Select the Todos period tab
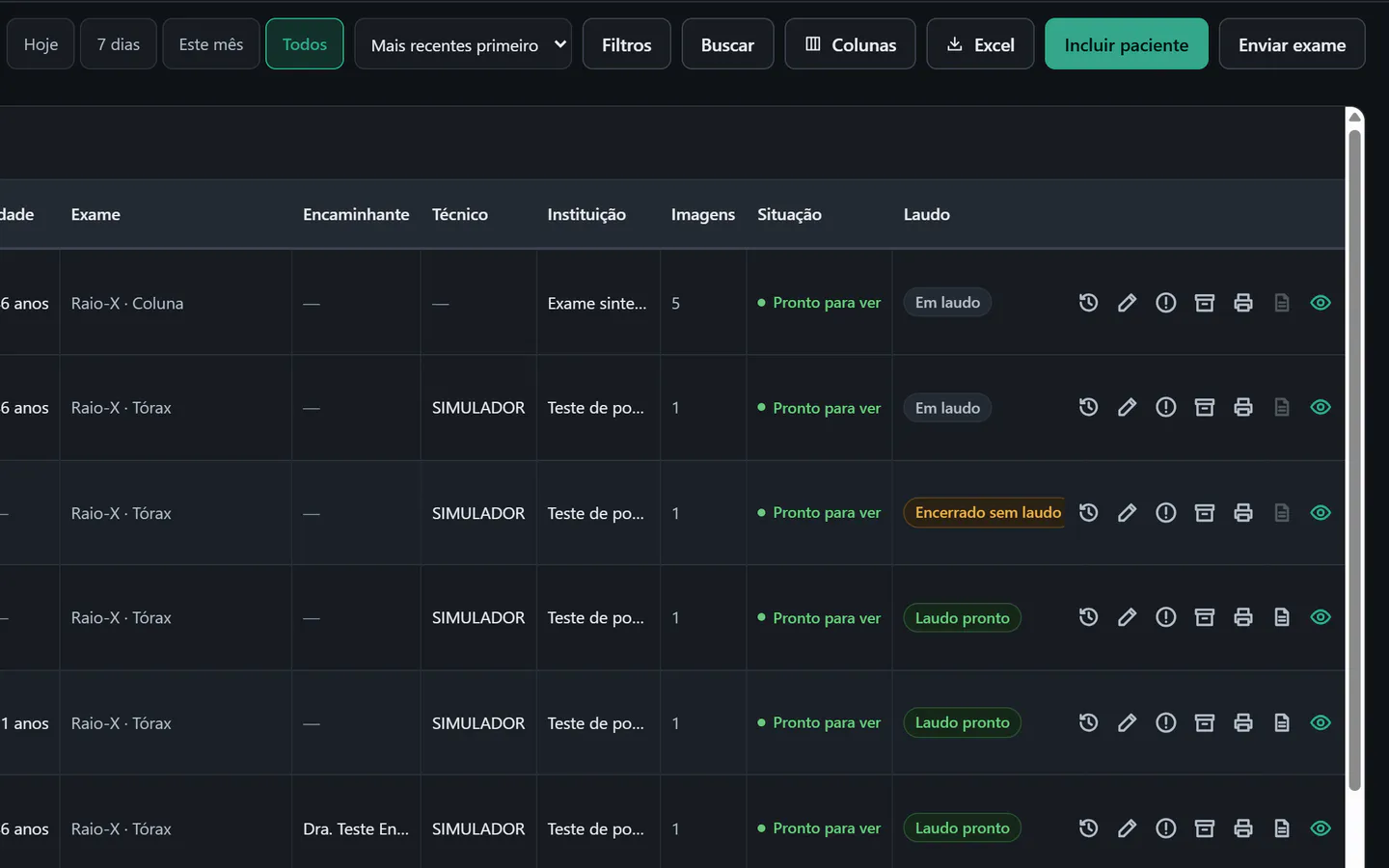This screenshot has height=868, width=1389. coord(305,44)
